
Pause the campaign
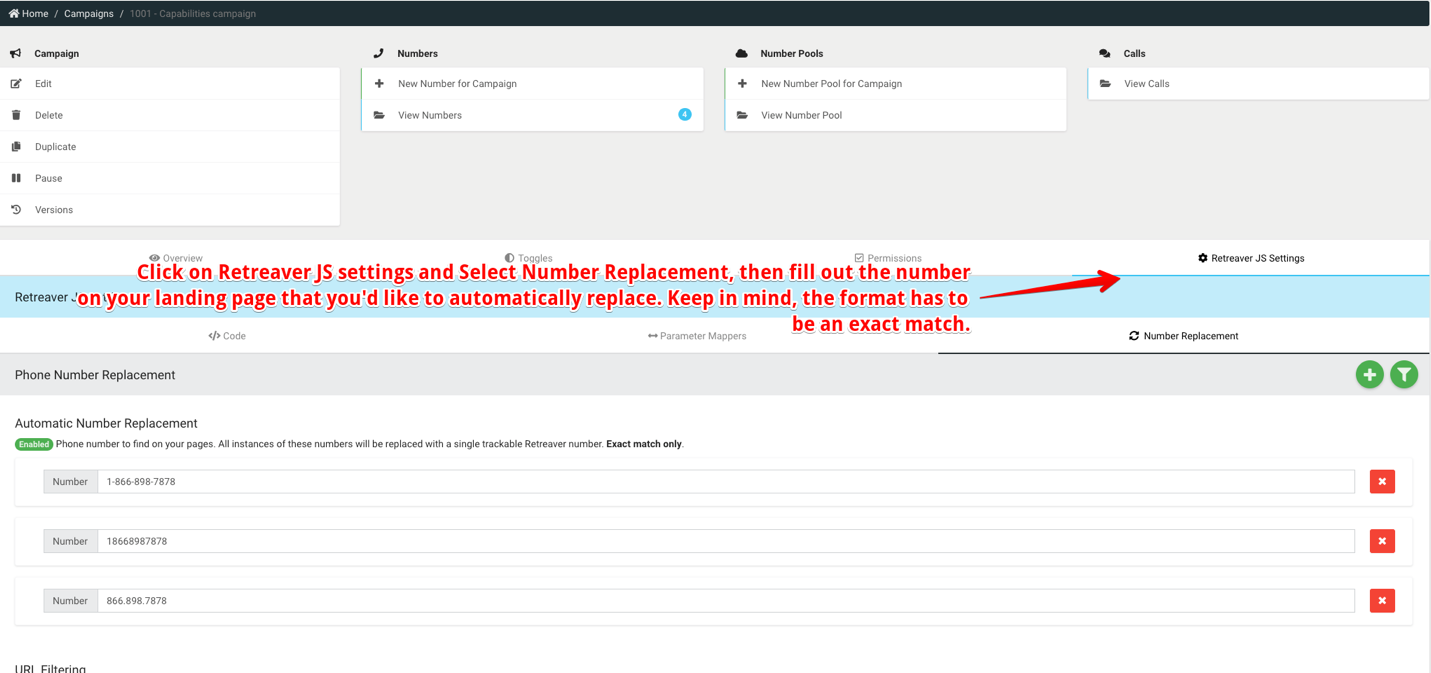[x=48, y=178]
